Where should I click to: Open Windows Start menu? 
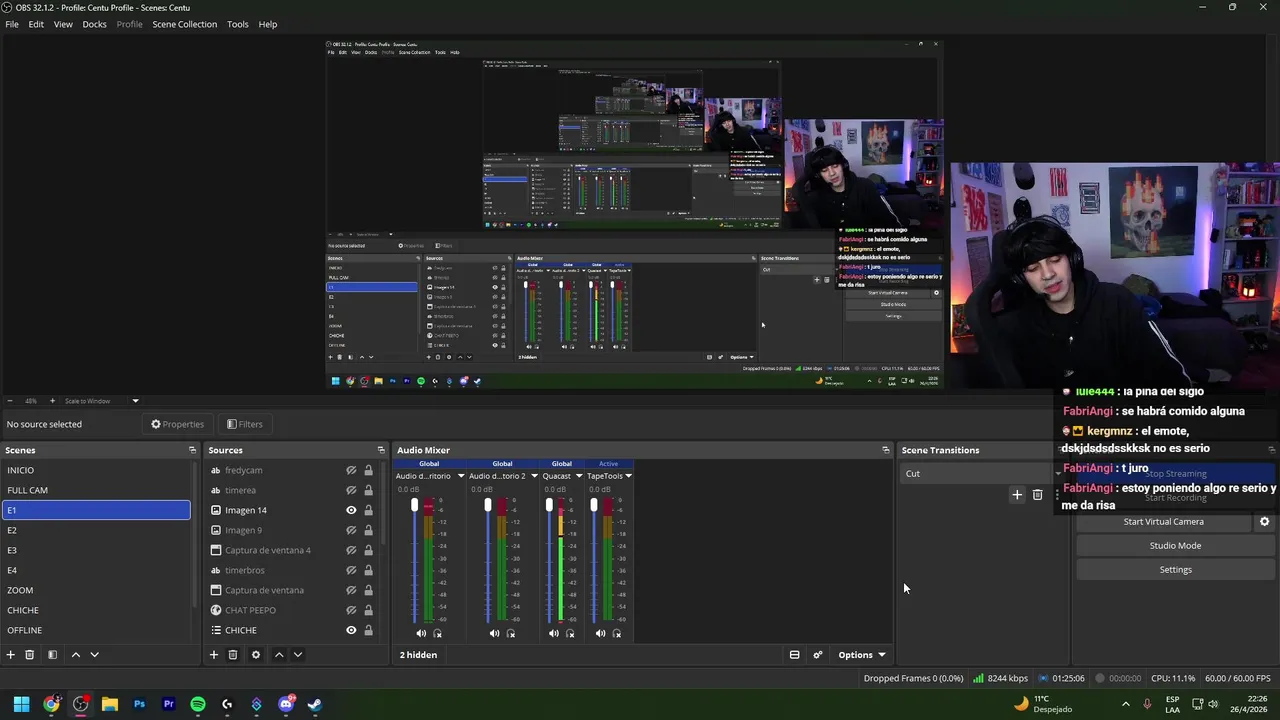coord(21,704)
